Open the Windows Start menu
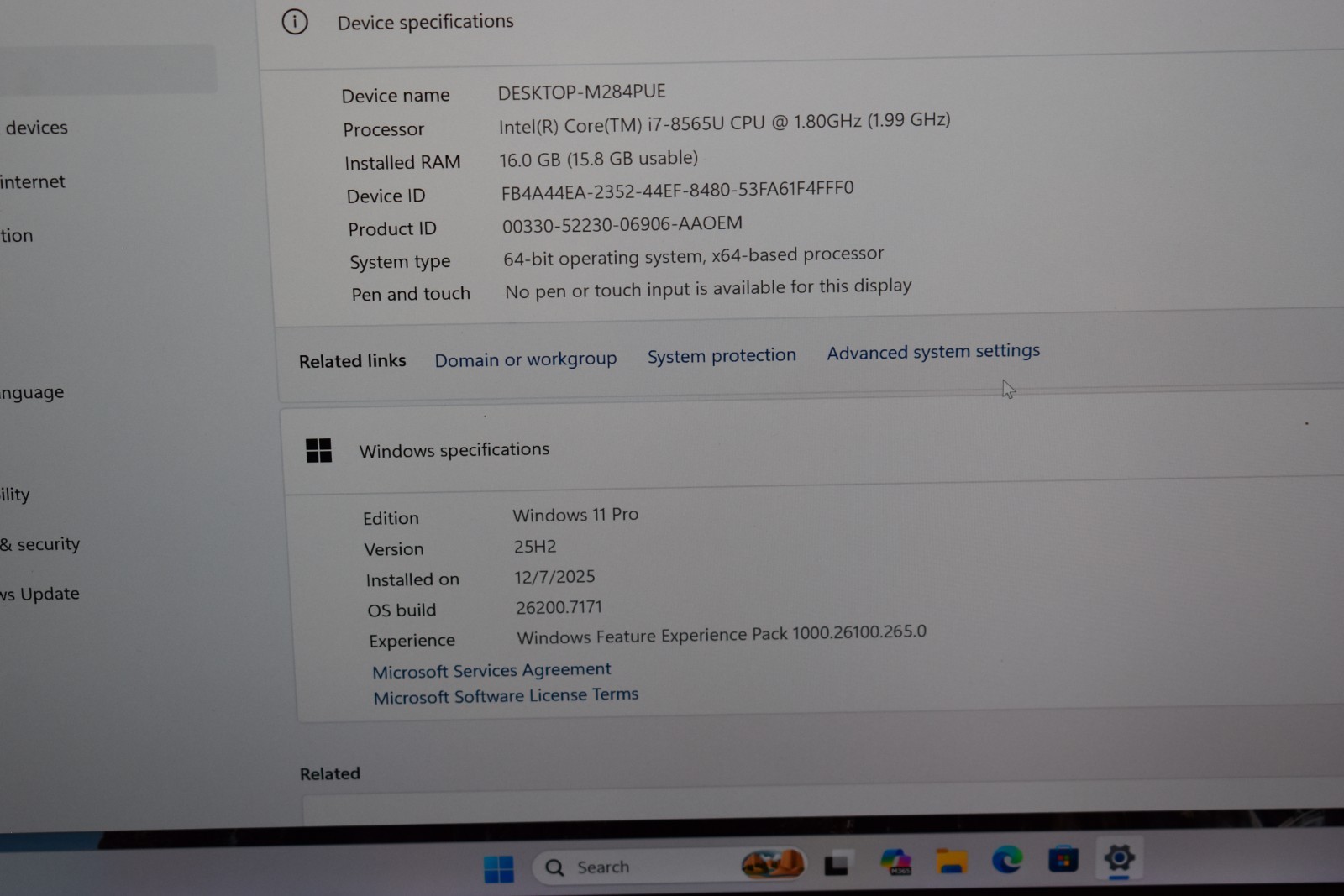Image resolution: width=1344 pixels, height=896 pixels. click(x=499, y=869)
